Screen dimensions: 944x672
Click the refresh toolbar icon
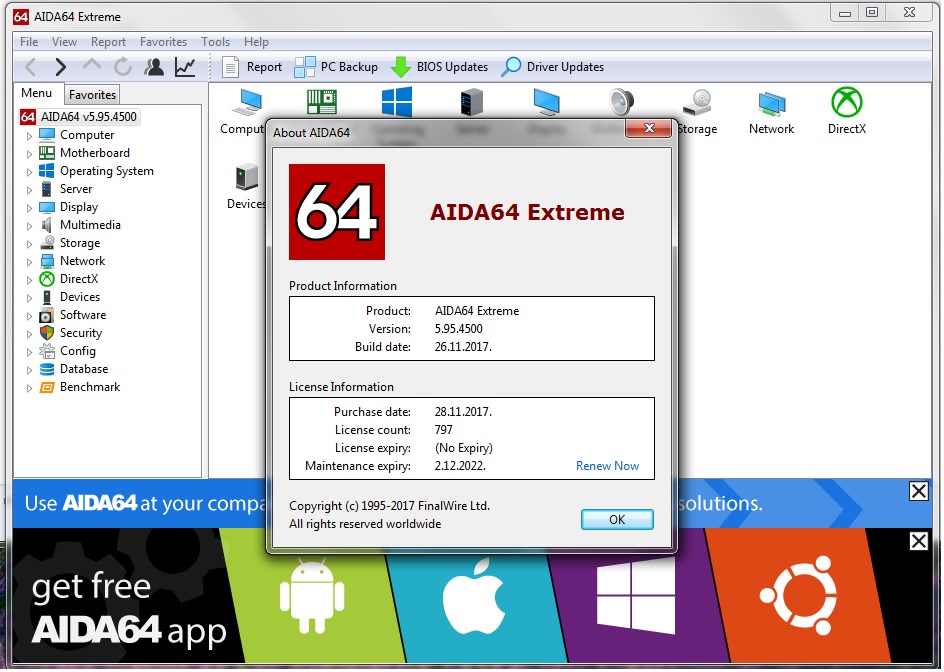[x=123, y=67]
